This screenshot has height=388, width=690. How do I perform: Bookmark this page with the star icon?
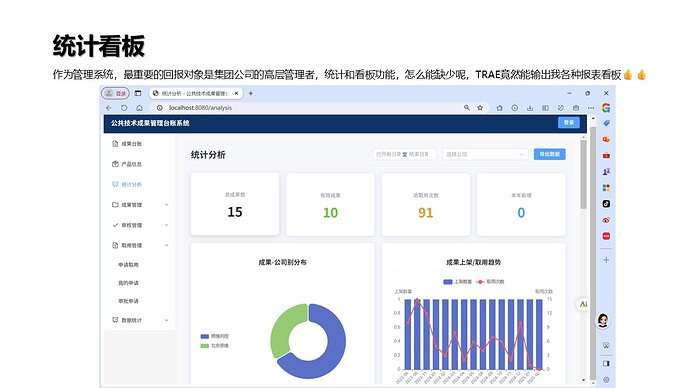(x=480, y=108)
